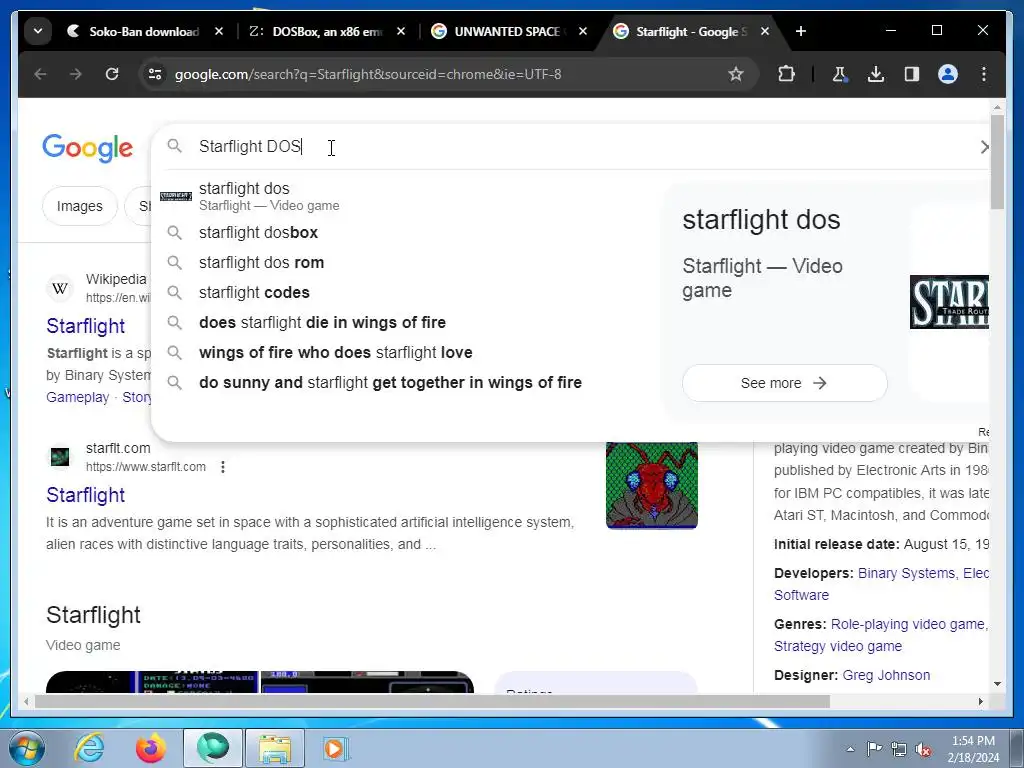The height and width of the screenshot is (768, 1024).
Task: Open a new tab with plus button
Action: tap(801, 31)
